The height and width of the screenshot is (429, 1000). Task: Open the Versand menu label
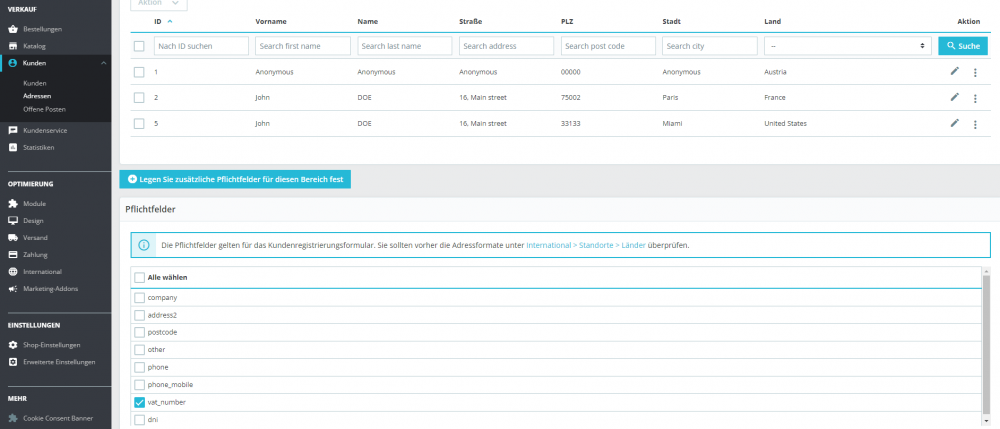tap(35, 238)
